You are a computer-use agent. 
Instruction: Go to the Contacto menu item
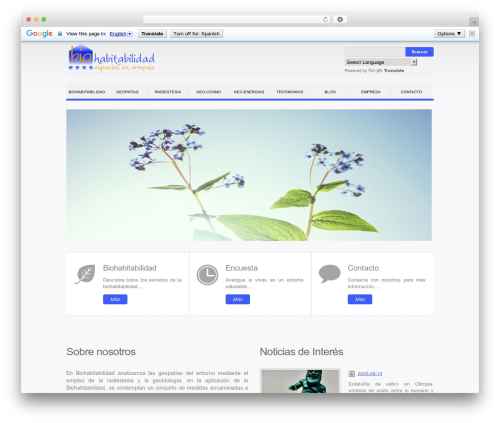point(411,92)
